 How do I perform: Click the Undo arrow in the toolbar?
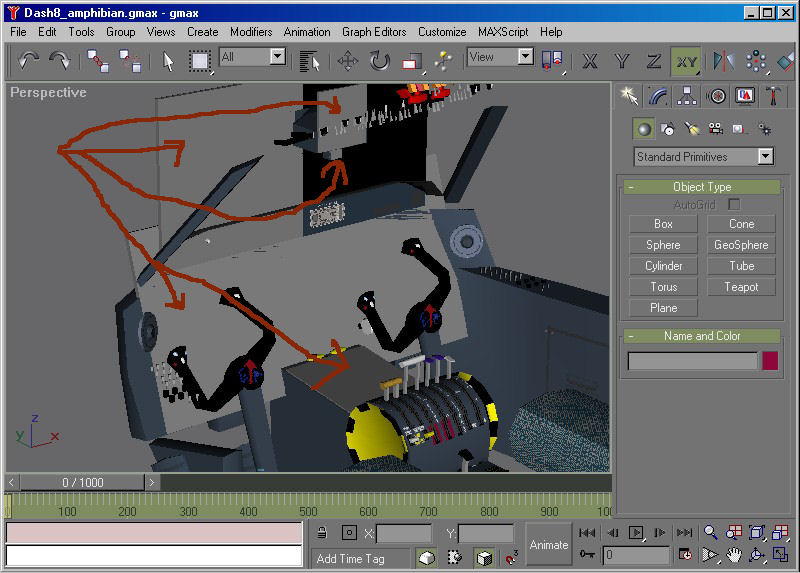pos(28,61)
